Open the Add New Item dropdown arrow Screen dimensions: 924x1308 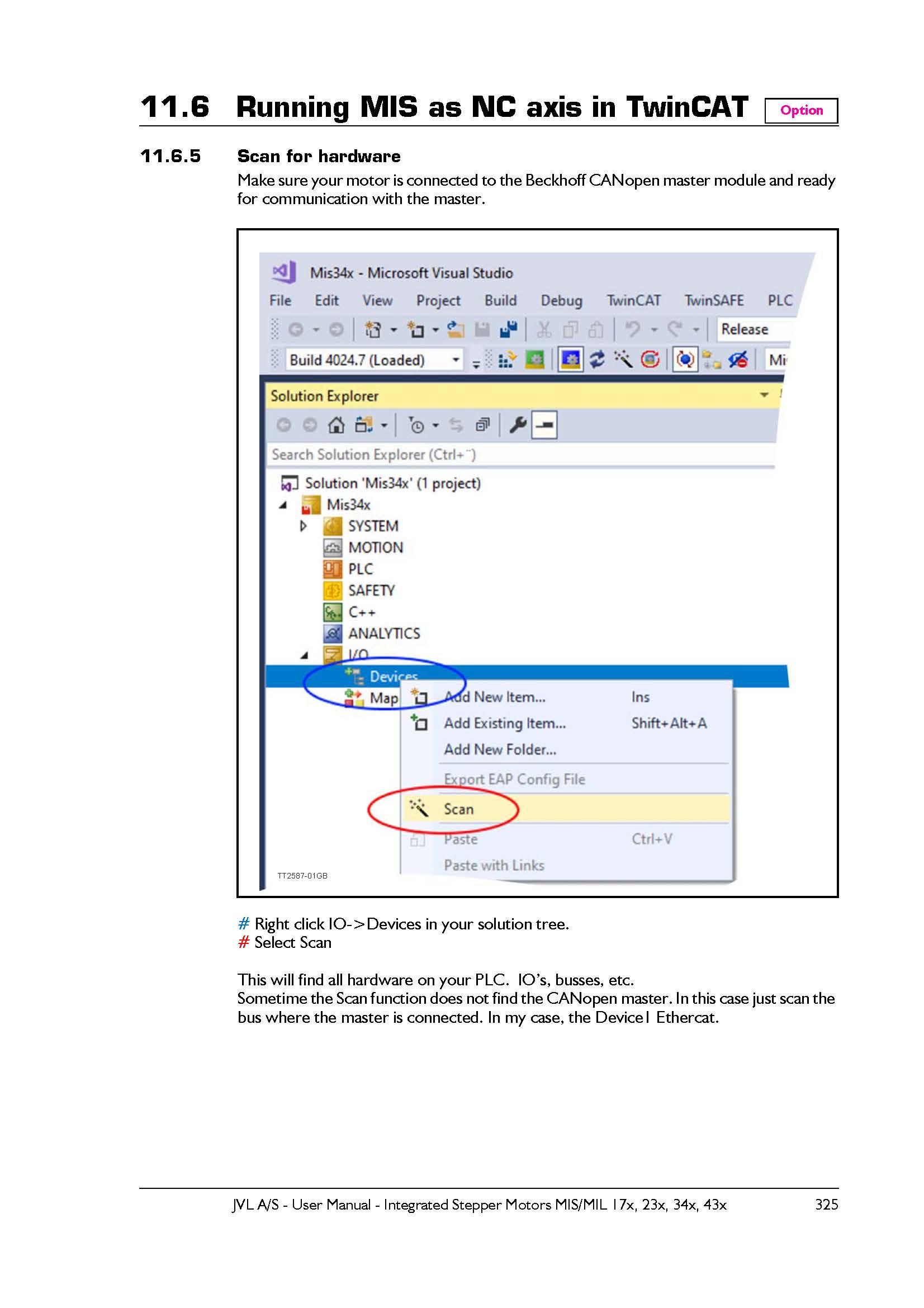click(435, 330)
